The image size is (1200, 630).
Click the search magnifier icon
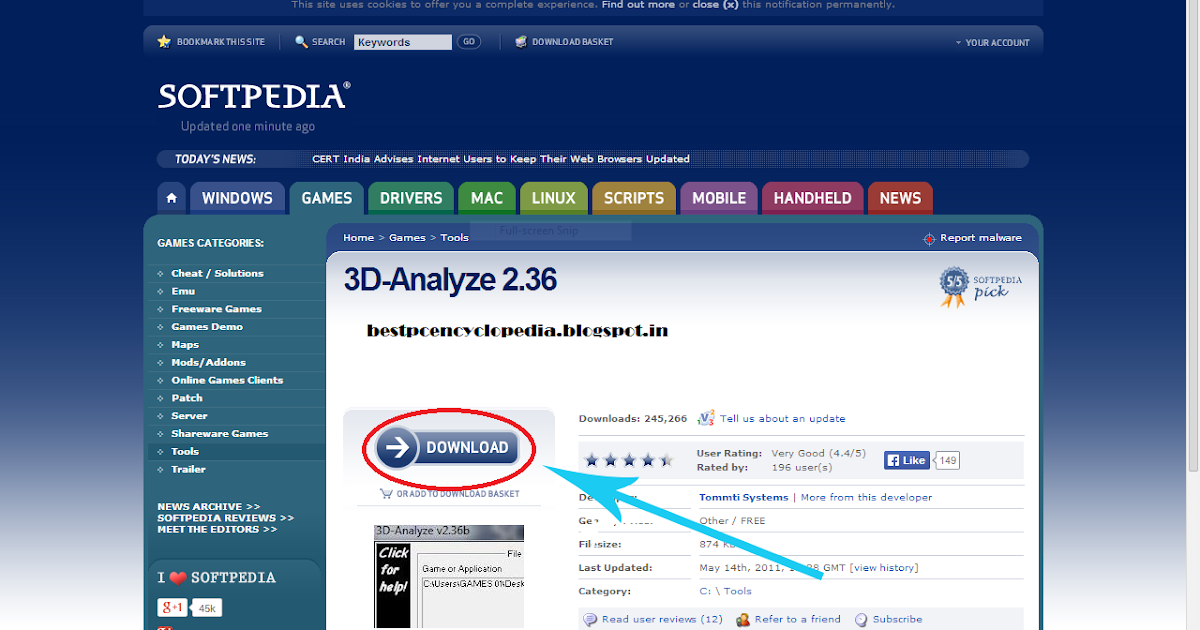pos(301,42)
